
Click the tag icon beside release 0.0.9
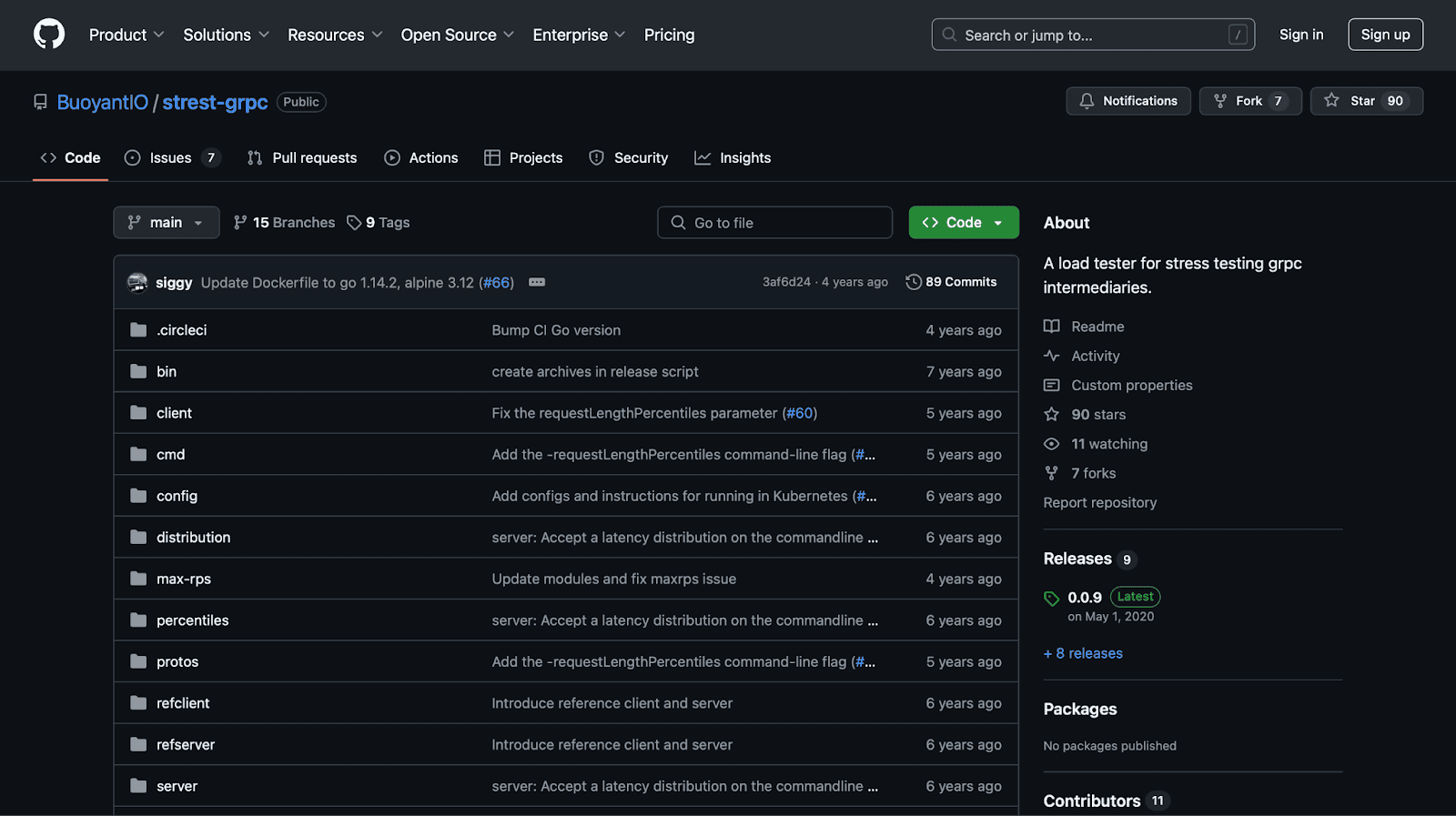click(x=1052, y=598)
